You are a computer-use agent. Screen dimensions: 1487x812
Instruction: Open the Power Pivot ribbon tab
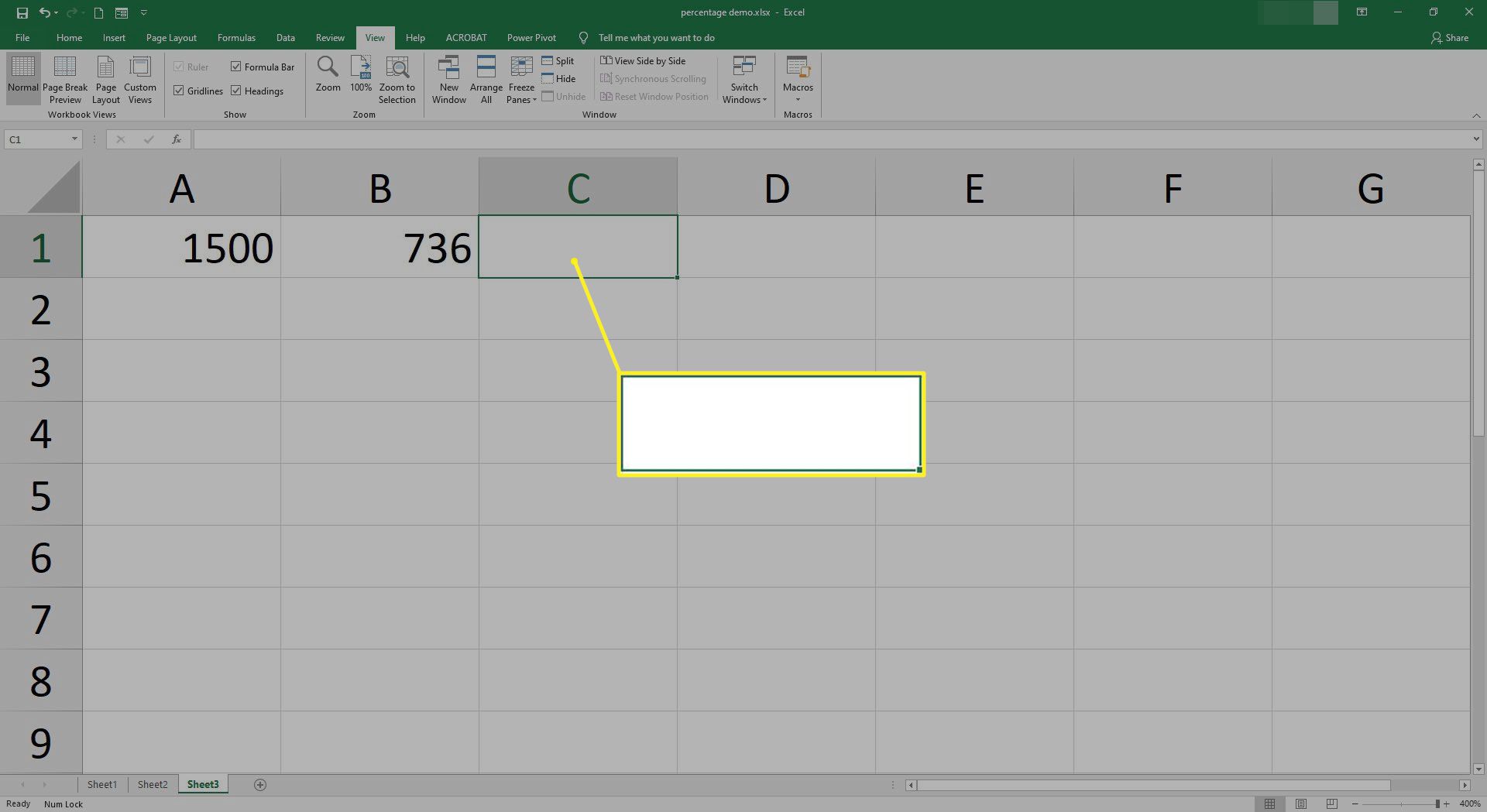[x=531, y=37]
